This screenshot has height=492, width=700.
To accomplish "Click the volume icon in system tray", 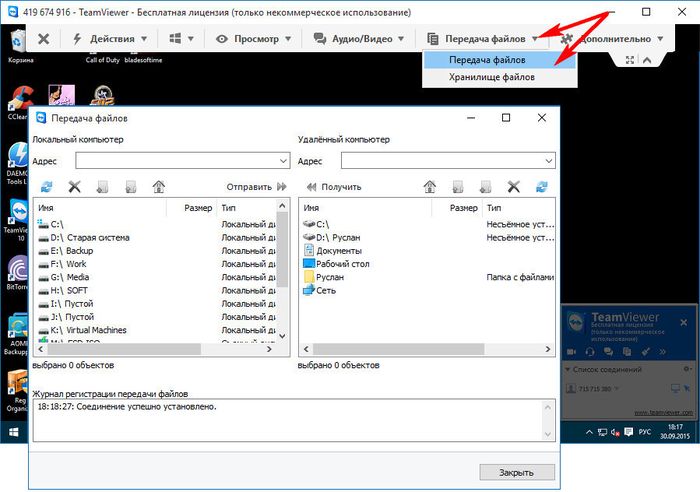I will pyautogui.click(x=615, y=432).
